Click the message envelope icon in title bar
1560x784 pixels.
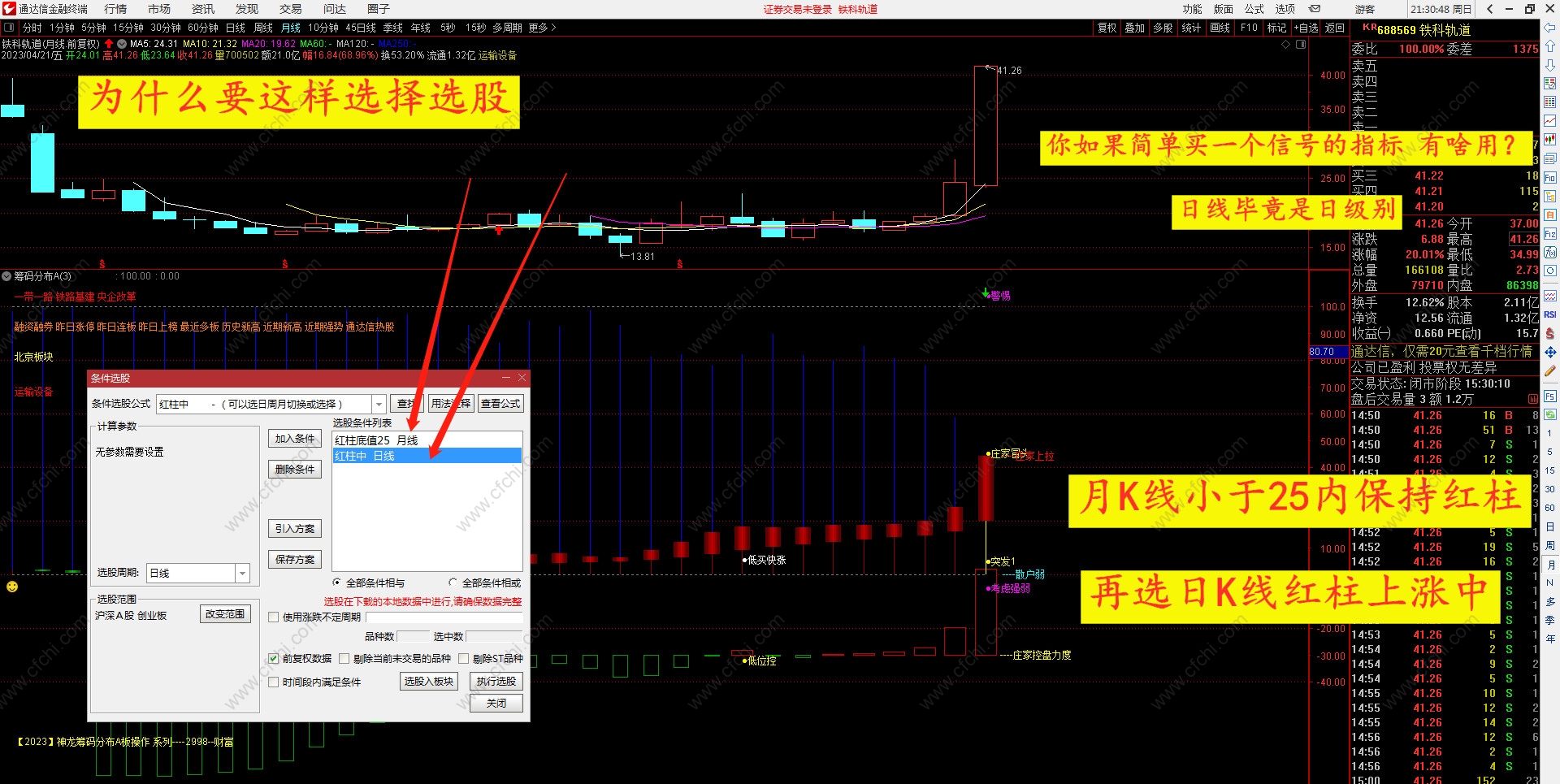pyautogui.click(x=1315, y=9)
